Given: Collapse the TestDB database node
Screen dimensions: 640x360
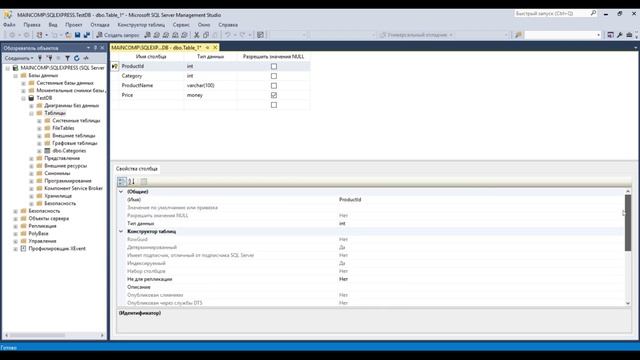Looking at the screenshot, I should 24,98.
